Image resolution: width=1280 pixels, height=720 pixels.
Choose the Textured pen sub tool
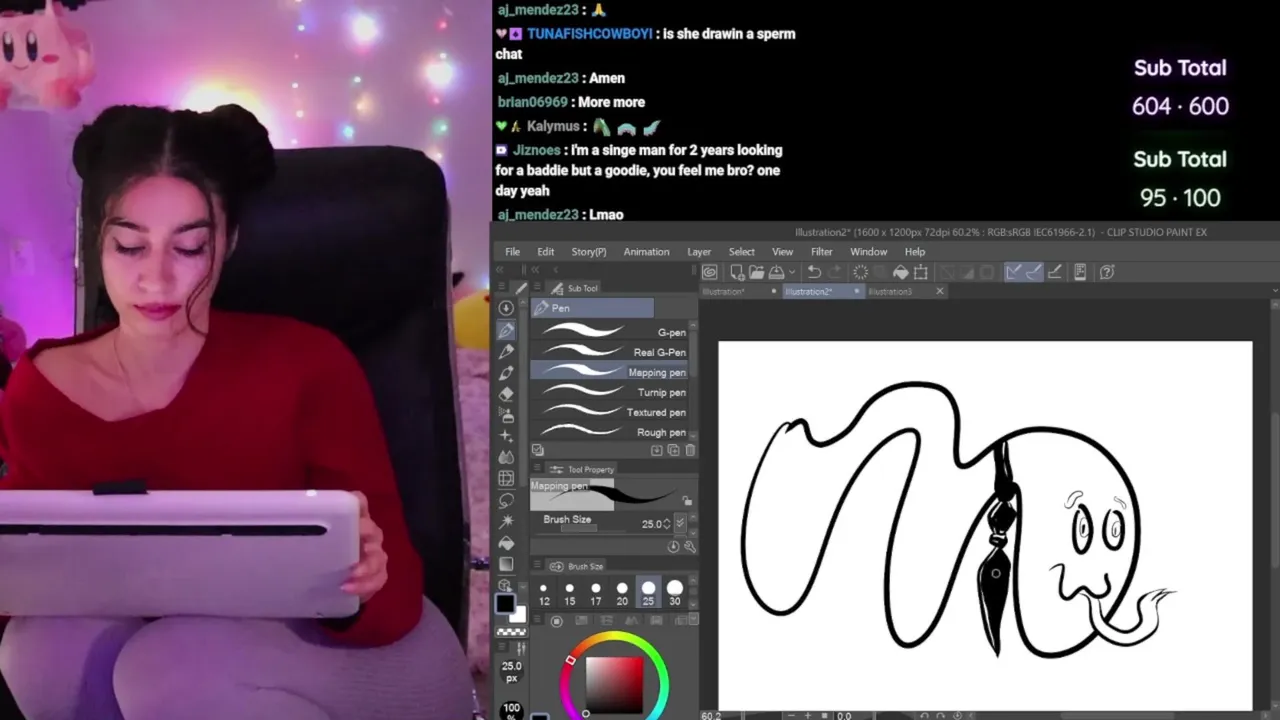click(609, 412)
